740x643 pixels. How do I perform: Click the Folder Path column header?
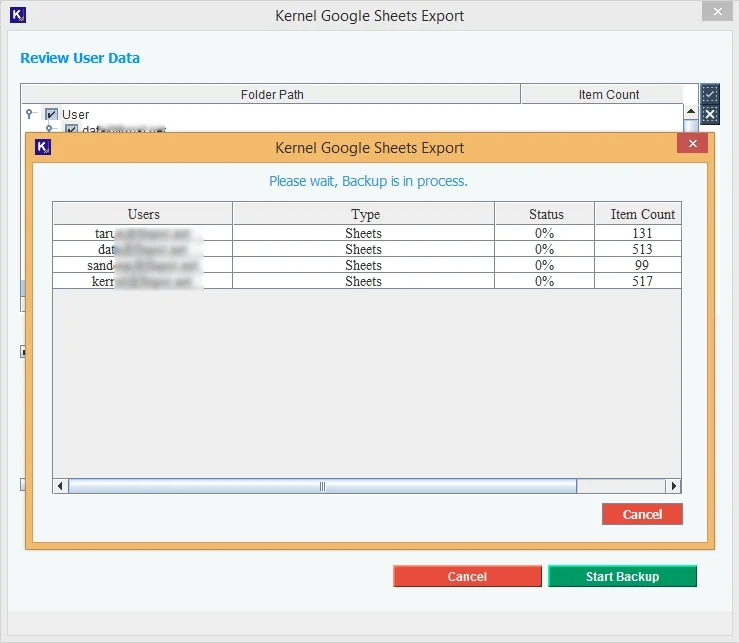(x=272, y=95)
